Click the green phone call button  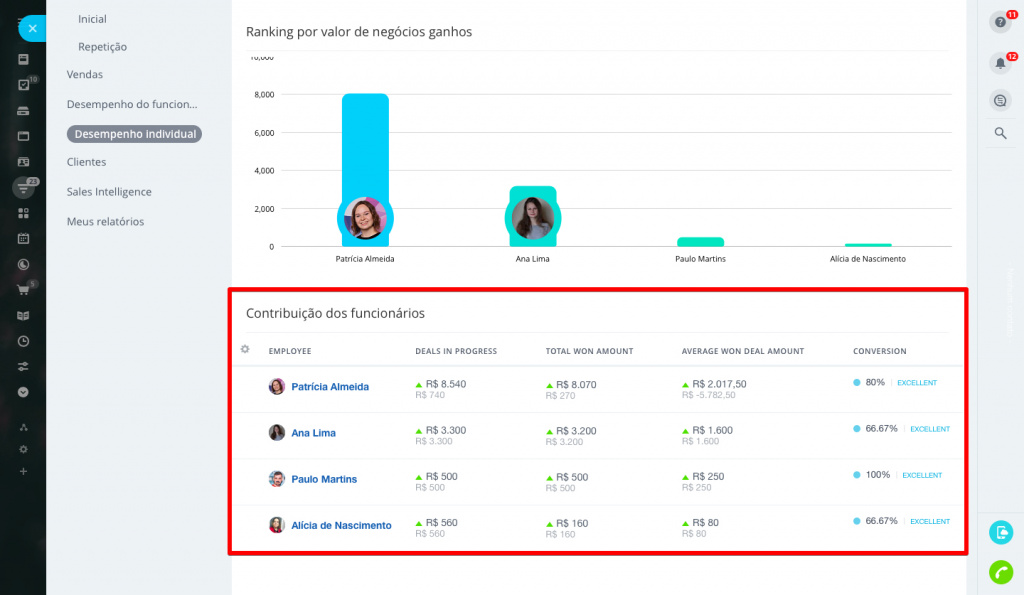click(1001, 573)
